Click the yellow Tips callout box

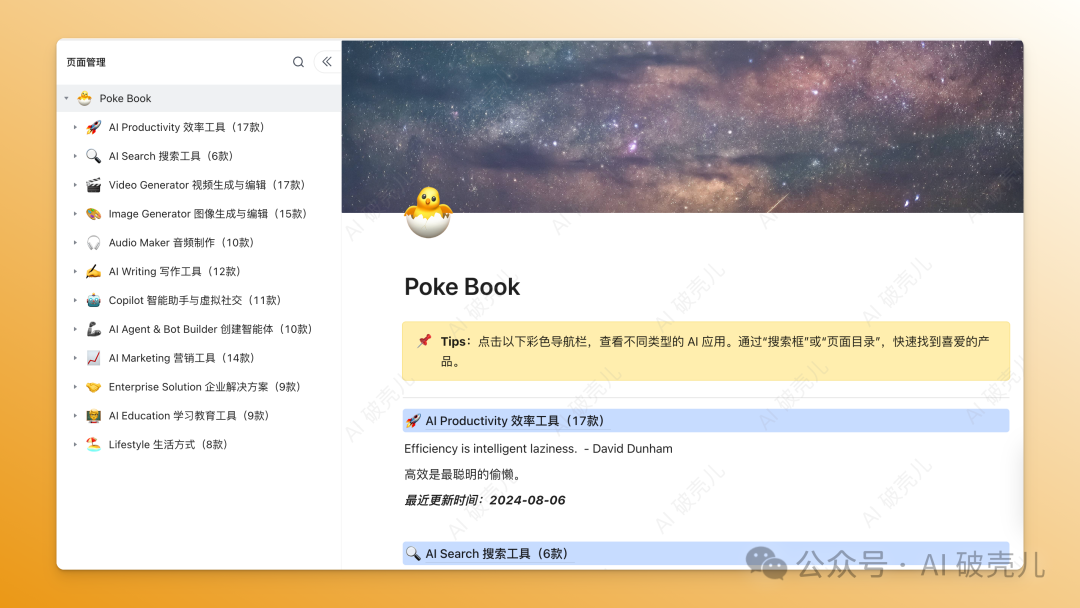pyautogui.click(x=705, y=350)
